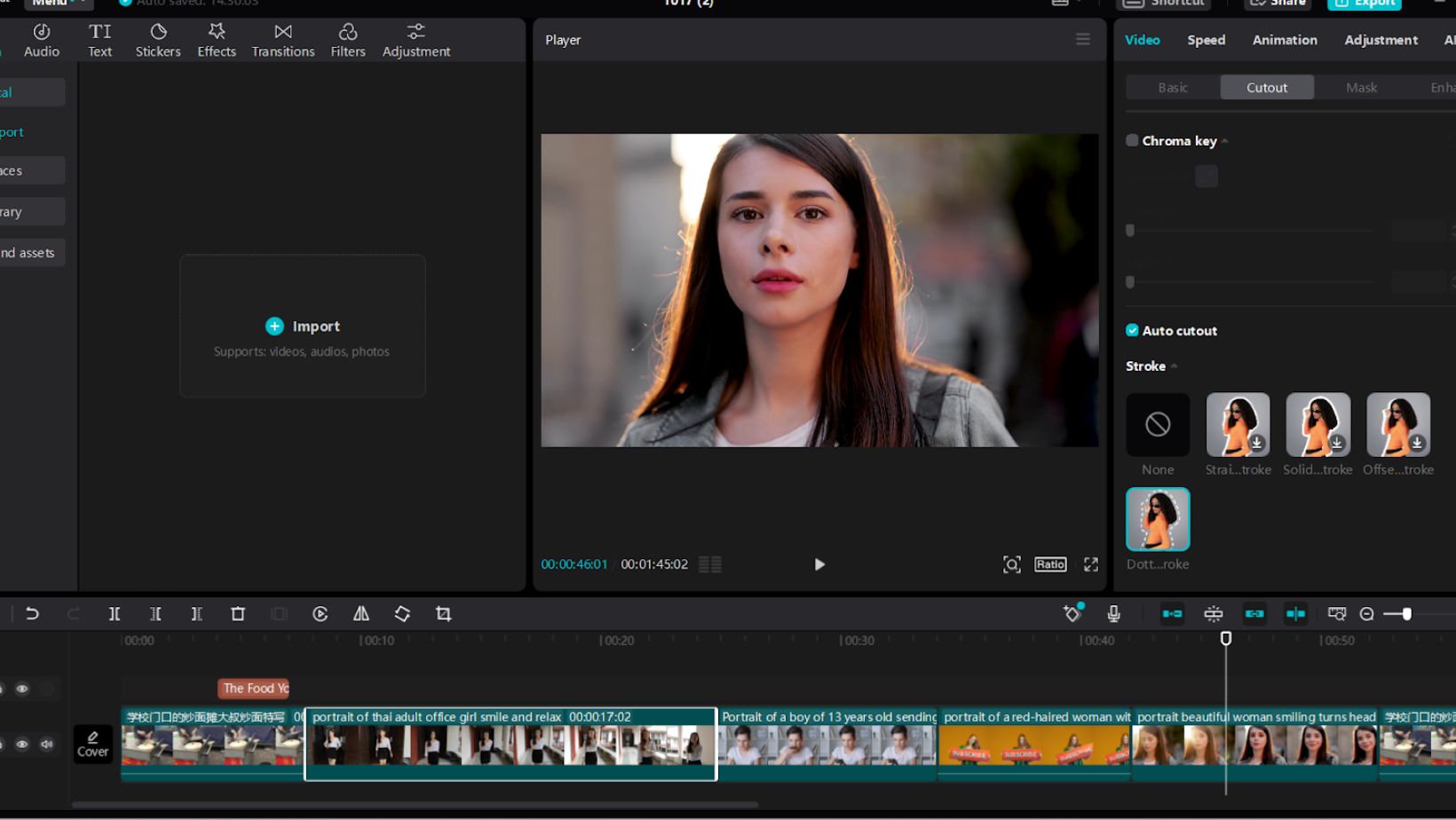Click the Ratio button in player
The height and width of the screenshot is (820, 1456).
[1050, 564]
